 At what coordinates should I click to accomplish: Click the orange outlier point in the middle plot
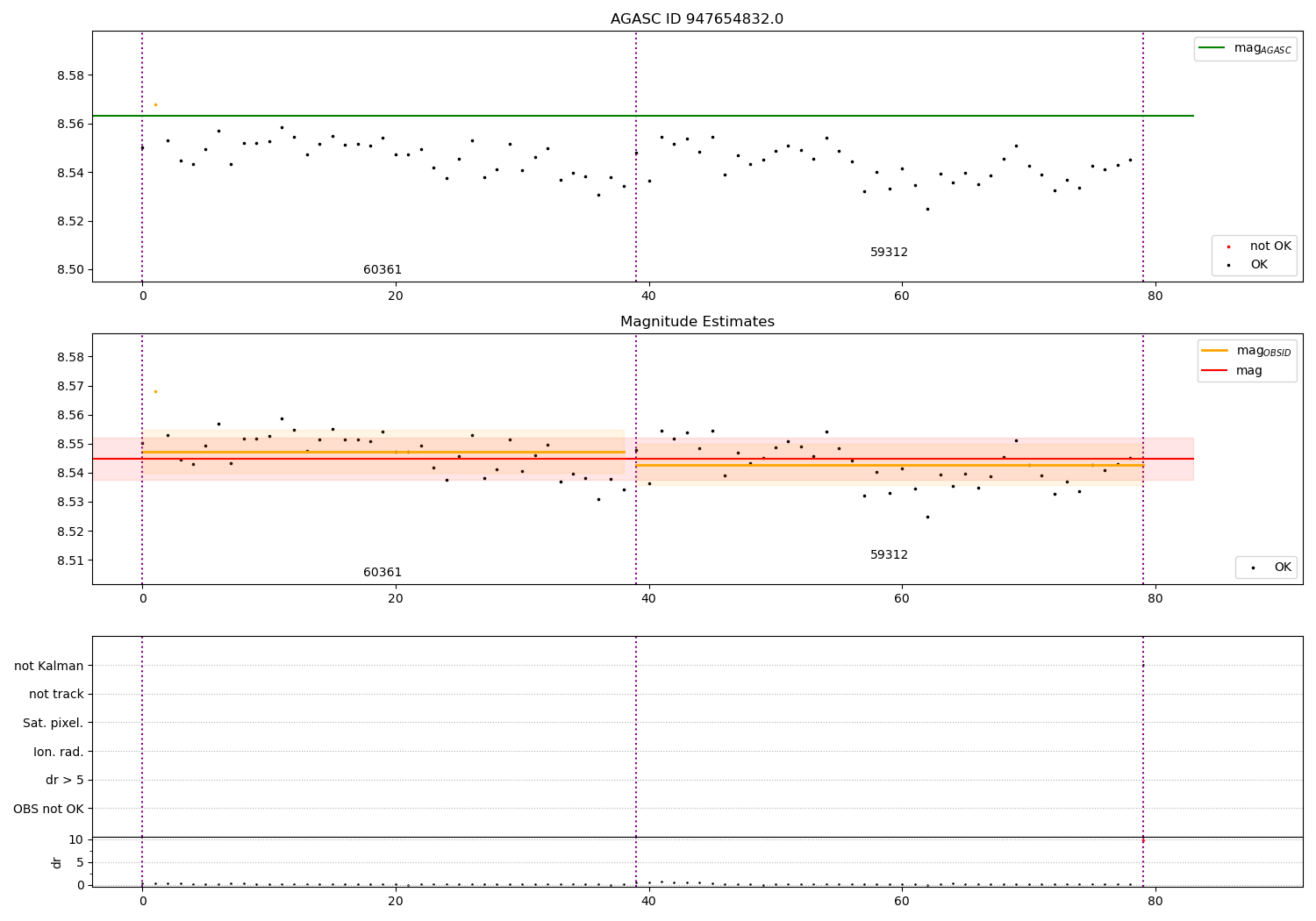click(155, 391)
